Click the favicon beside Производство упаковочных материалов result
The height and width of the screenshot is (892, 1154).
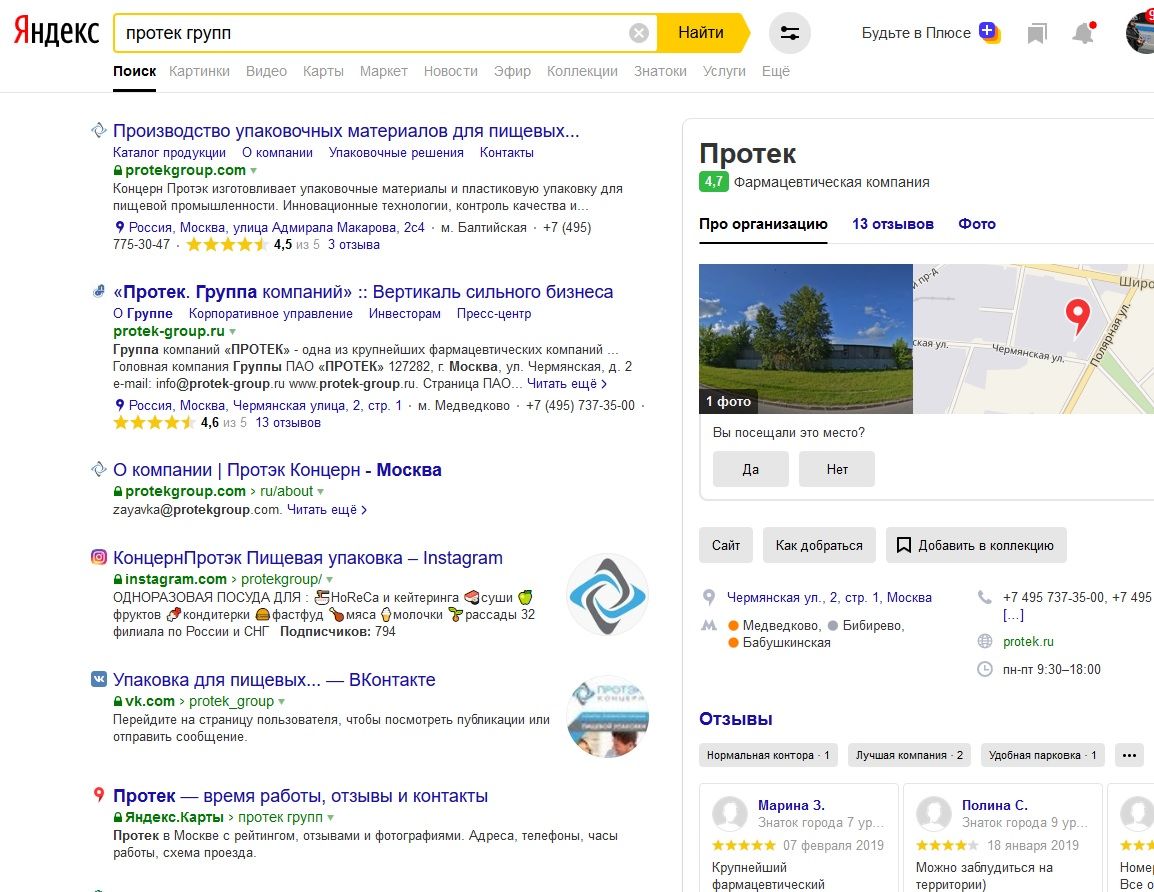pyautogui.click(x=99, y=130)
